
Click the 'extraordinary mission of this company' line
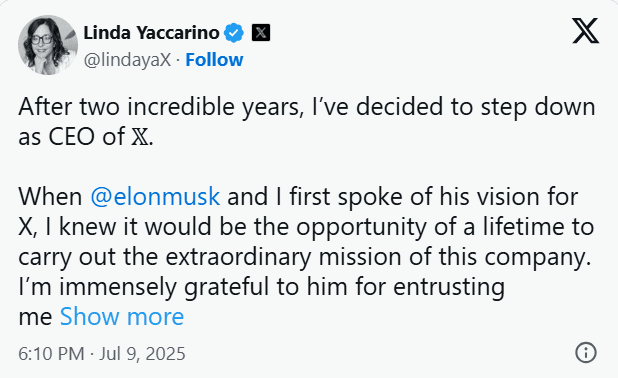pos(378,257)
